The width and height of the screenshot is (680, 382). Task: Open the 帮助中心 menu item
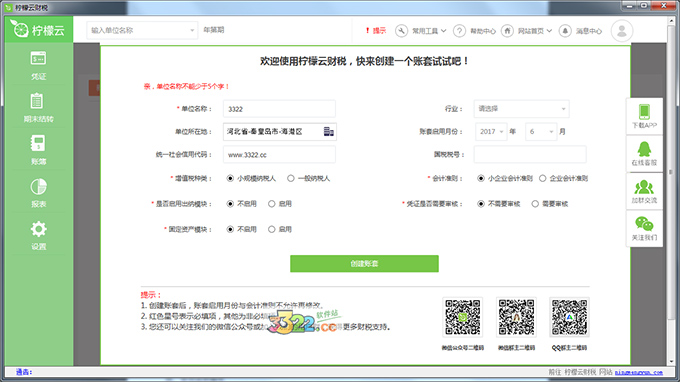click(483, 31)
